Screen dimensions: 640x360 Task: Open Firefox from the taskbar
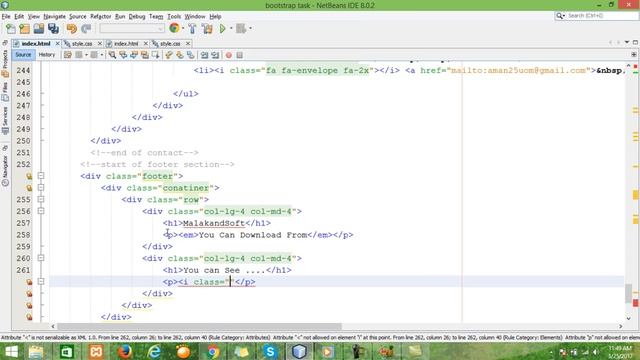124,351
